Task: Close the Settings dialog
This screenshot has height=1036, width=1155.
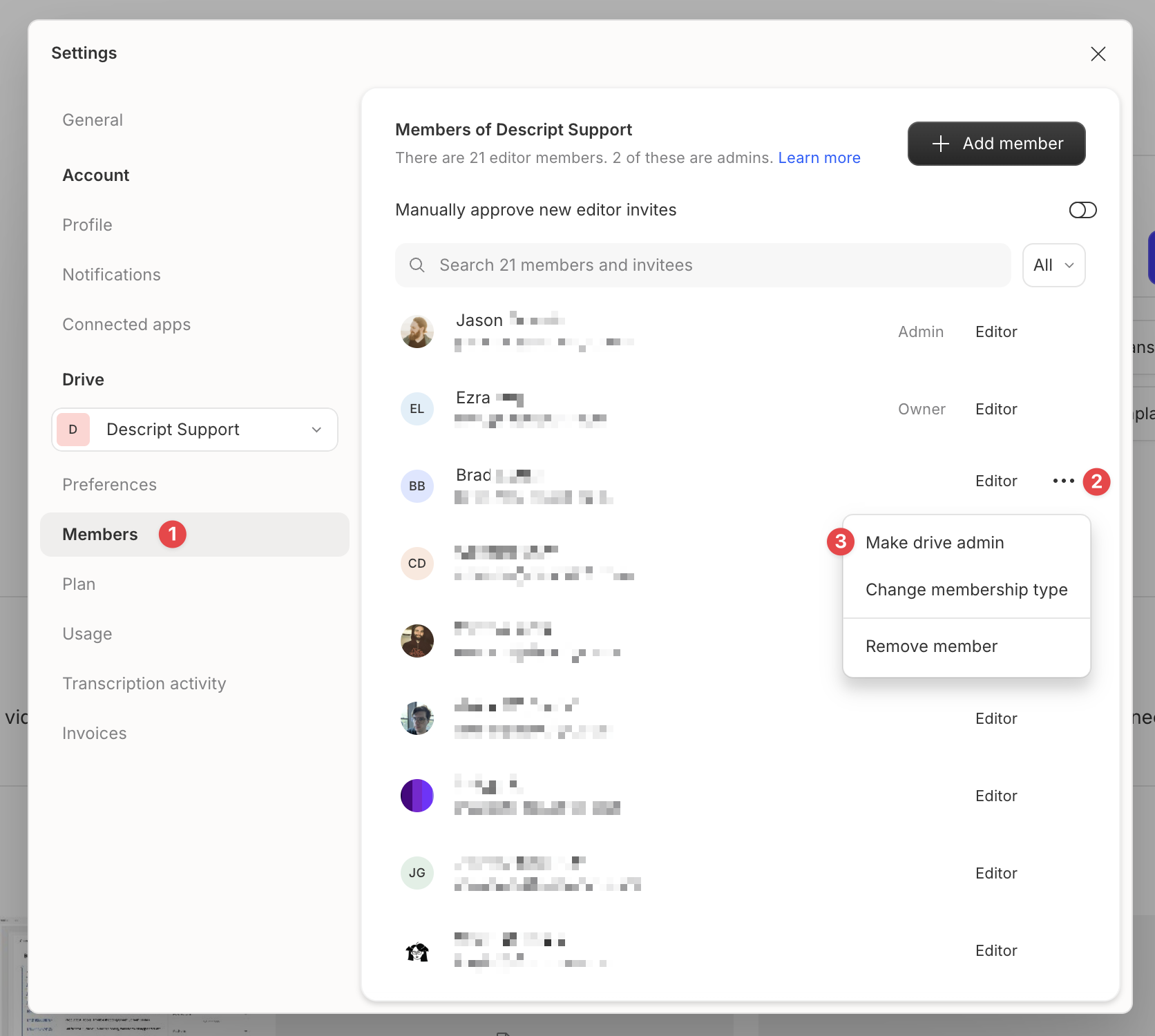Action: [x=1098, y=54]
